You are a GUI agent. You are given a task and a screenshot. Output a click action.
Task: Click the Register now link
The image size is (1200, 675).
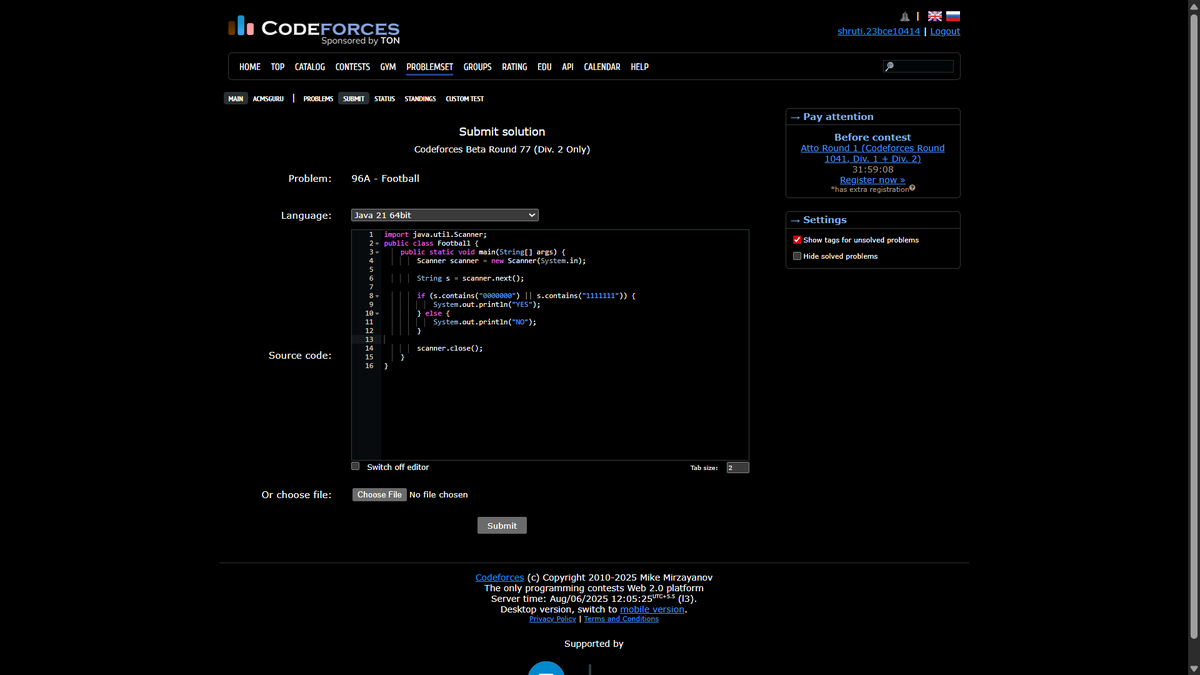tap(872, 180)
